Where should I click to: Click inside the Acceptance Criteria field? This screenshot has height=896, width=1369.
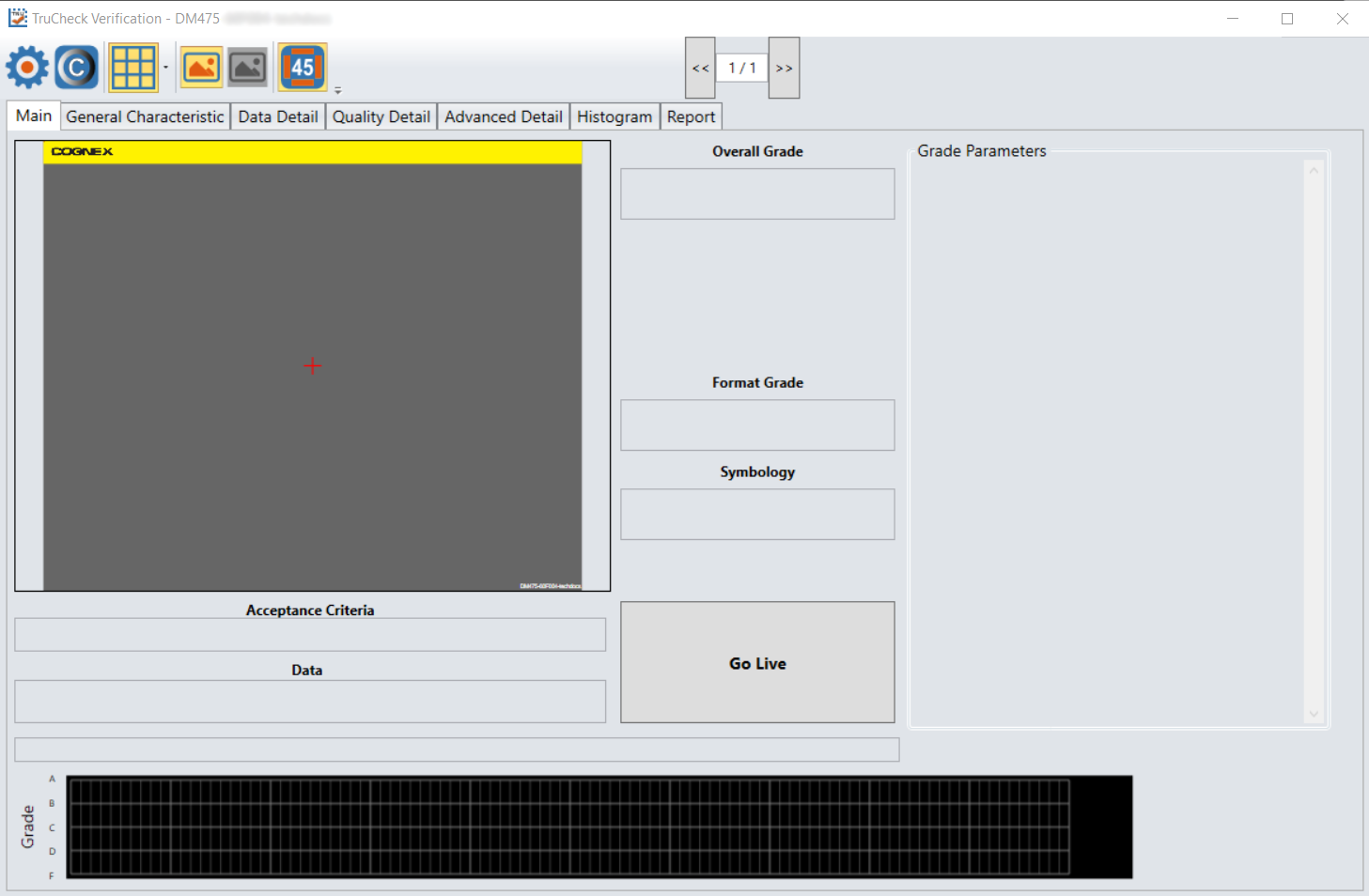coord(309,634)
